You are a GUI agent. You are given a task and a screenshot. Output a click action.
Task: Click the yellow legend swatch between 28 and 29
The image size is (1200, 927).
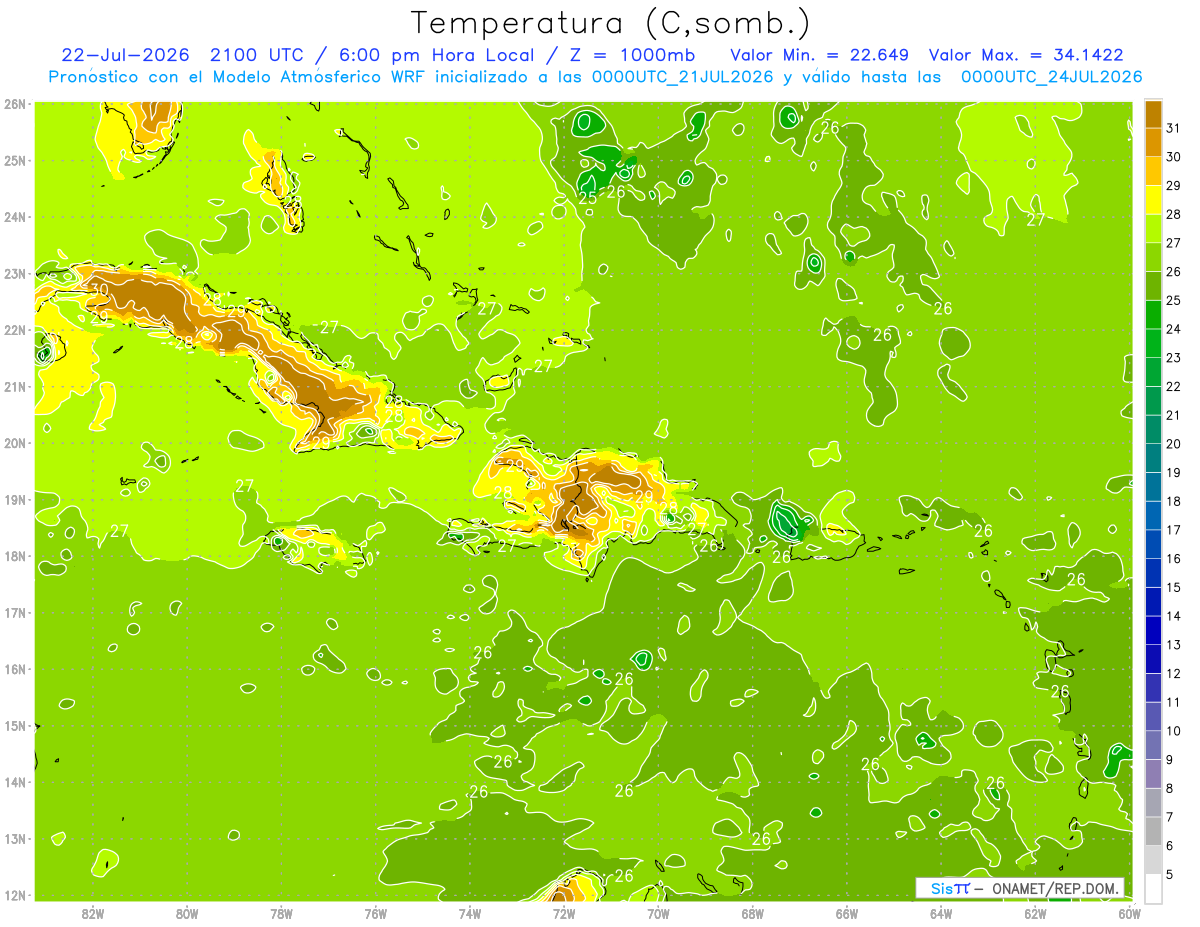point(1153,199)
